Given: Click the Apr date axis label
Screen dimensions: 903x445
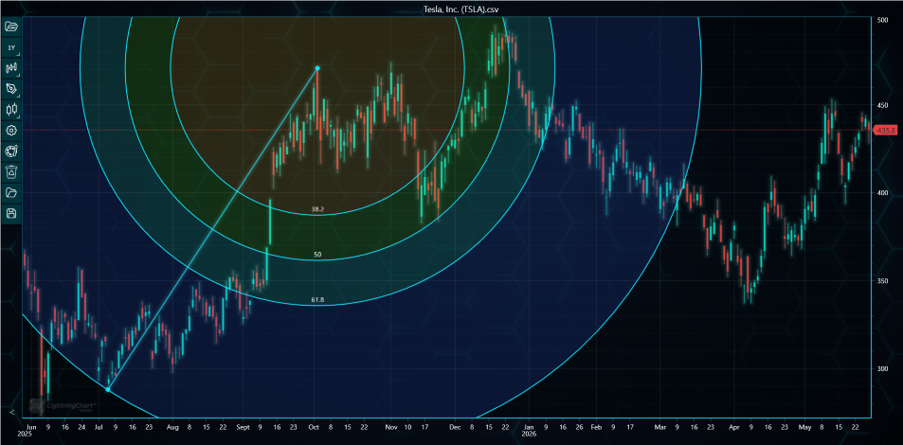Looking at the screenshot, I should 733,428.
